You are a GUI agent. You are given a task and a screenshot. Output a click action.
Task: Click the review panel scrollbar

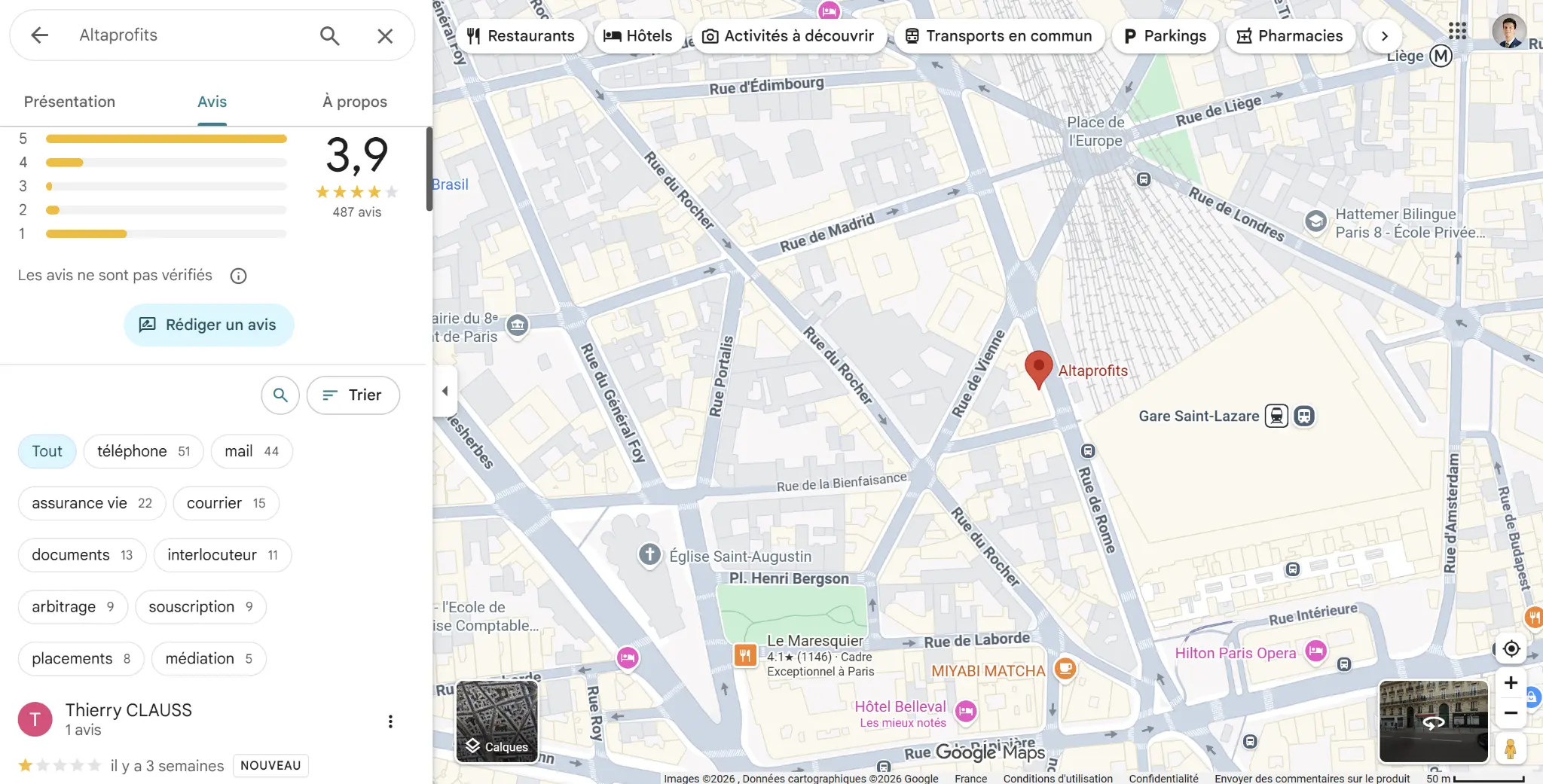(429, 169)
